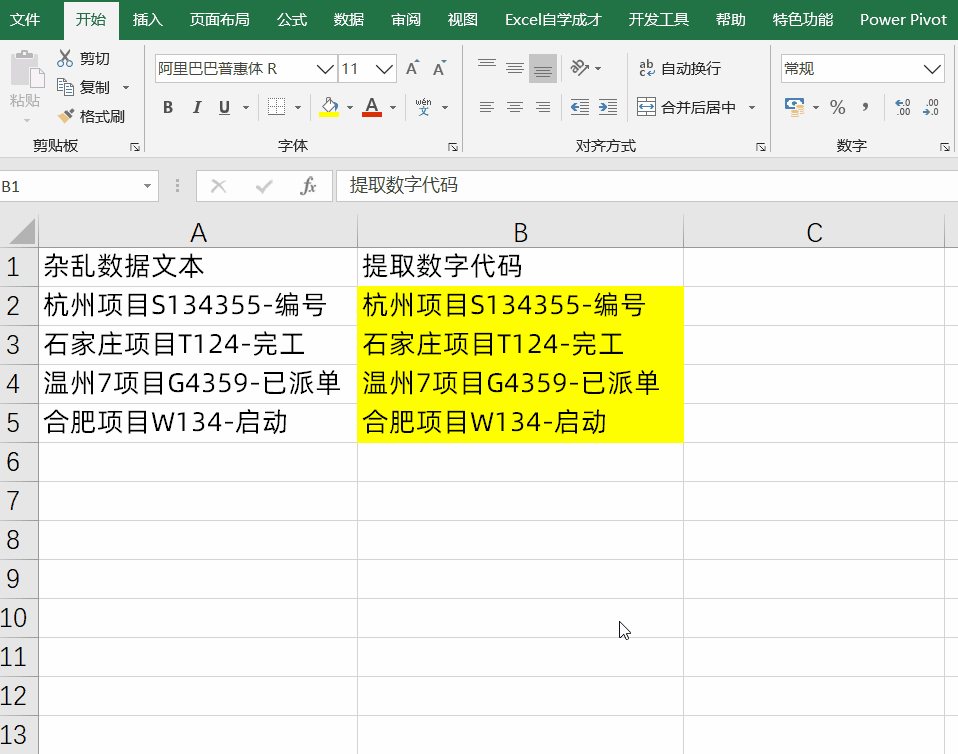Select cell with 温州7项目G4359-已派单 in column A

pos(198,384)
